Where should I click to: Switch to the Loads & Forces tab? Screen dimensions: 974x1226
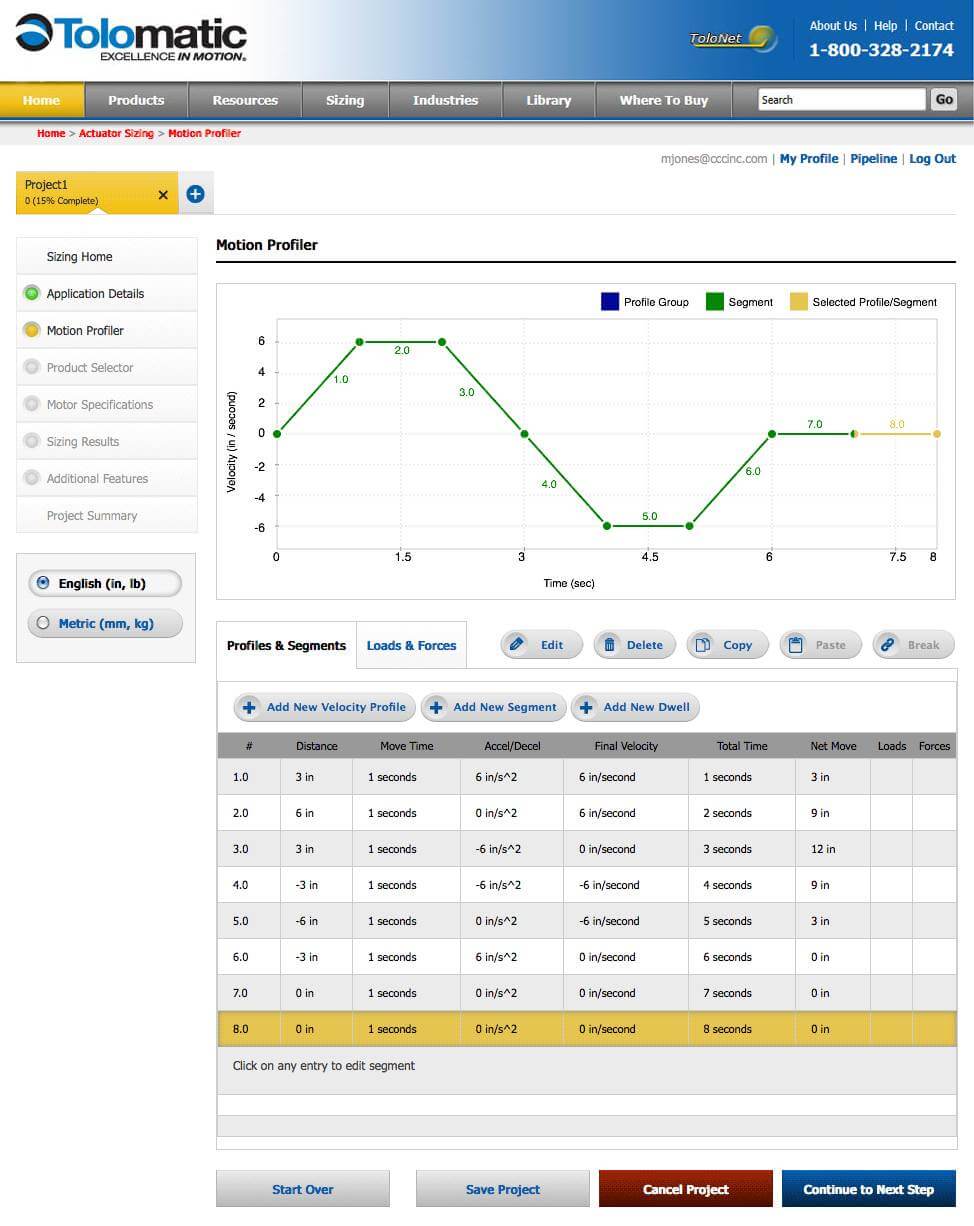coord(411,646)
